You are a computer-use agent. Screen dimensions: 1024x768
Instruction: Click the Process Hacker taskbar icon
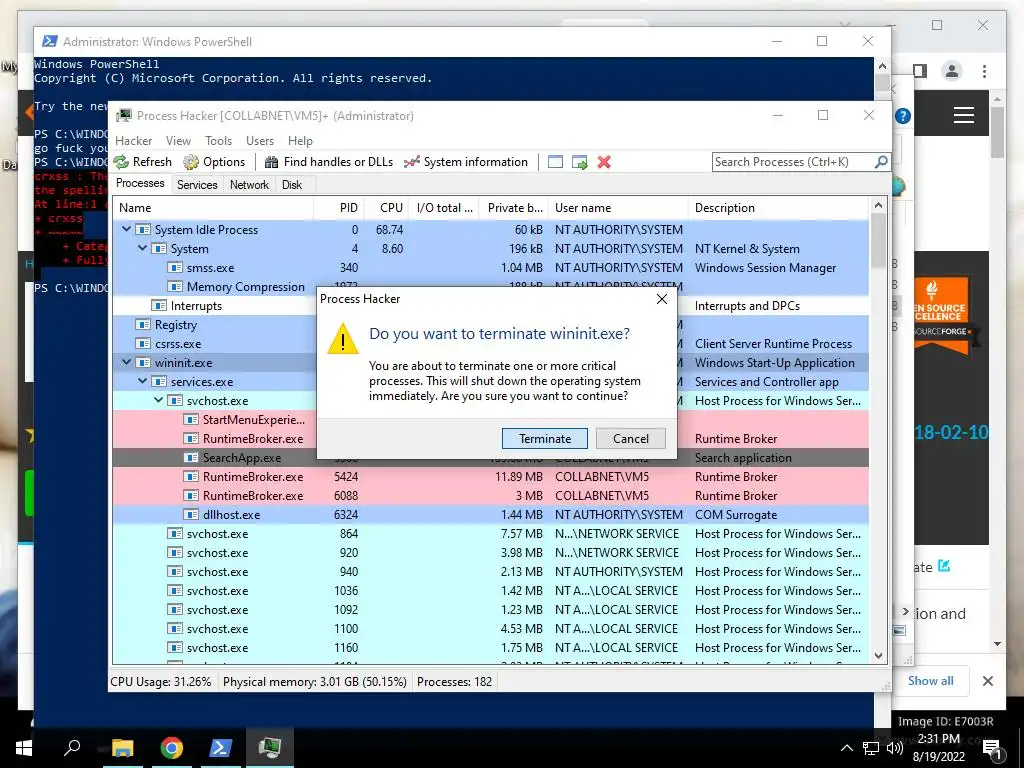(x=269, y=748)
